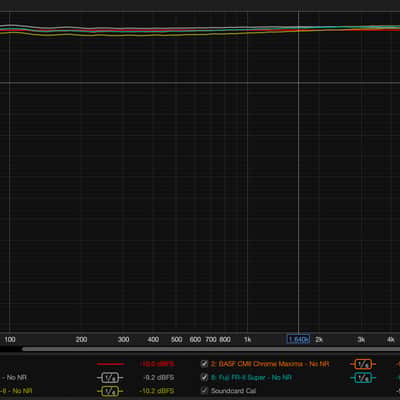Viewport: 400px width, 400px height.
Task: Click the 200 Hz axis label
Action: point(81,340)
